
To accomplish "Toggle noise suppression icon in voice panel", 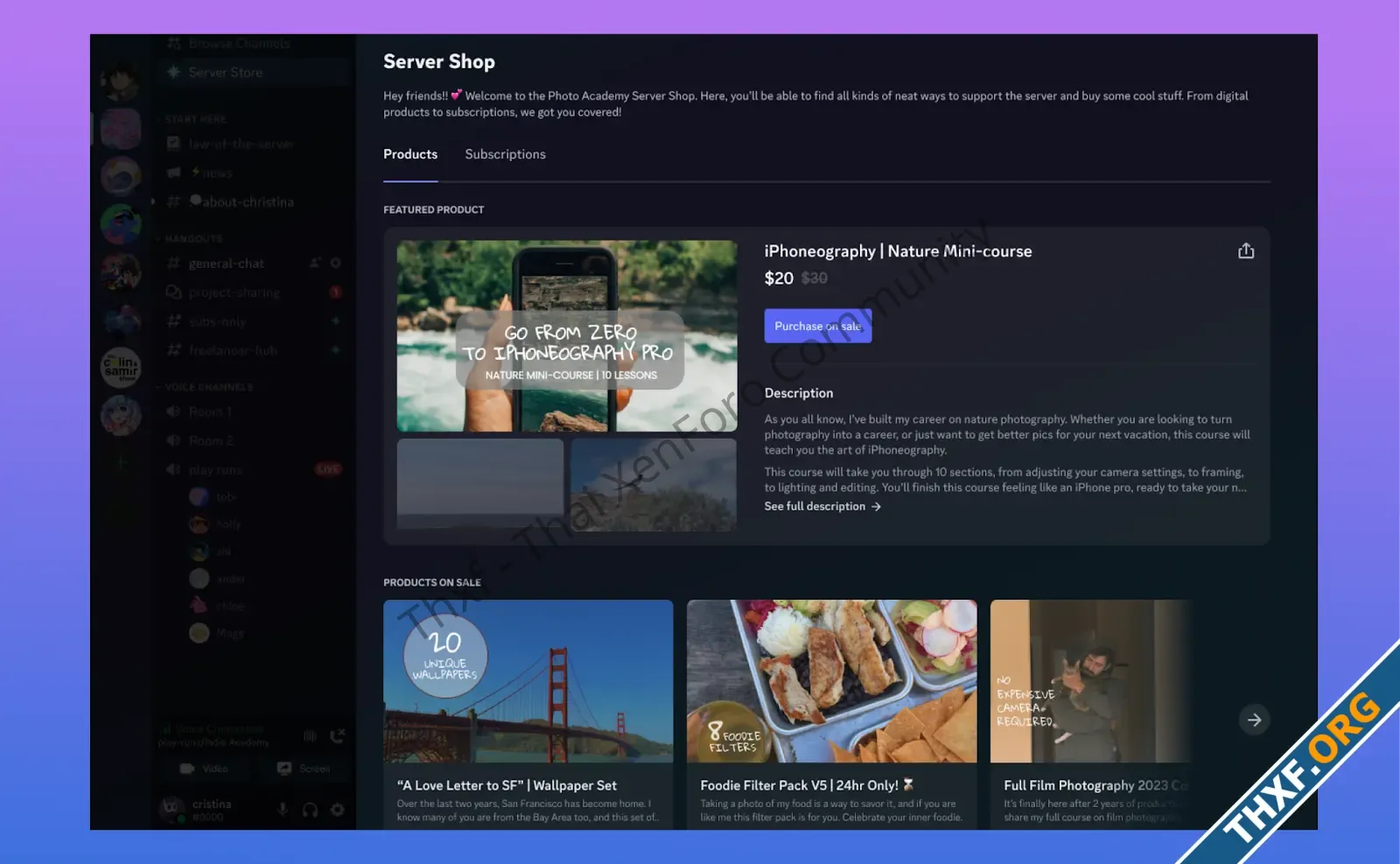I will [x=310, y=736].
